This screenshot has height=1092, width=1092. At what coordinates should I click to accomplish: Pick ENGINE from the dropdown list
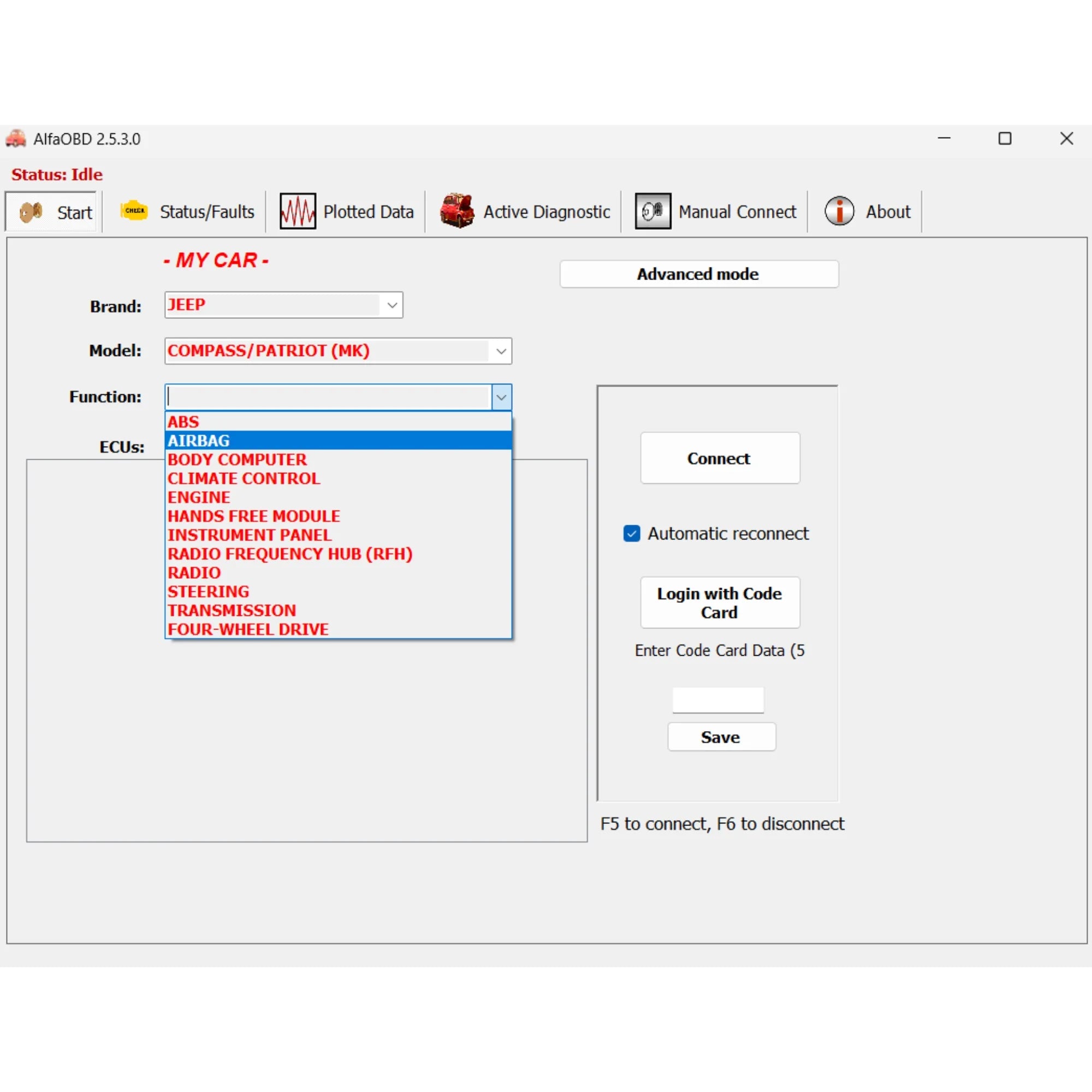tap(199, 497)
